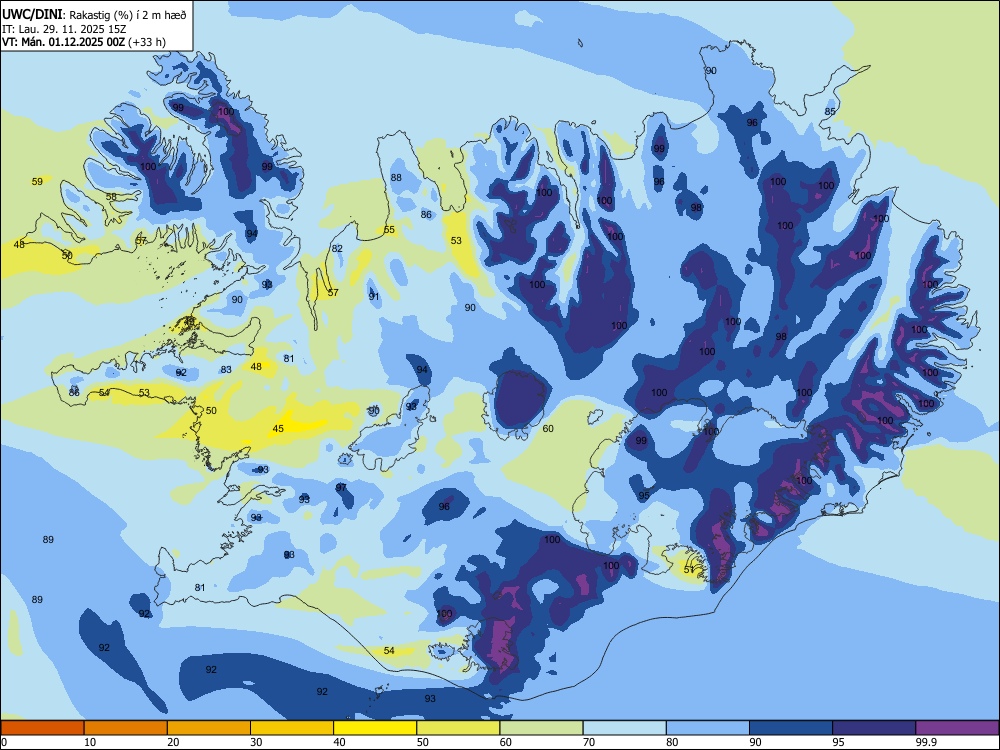Click the light orange 20–30 legend swatch

coord(209,727)
